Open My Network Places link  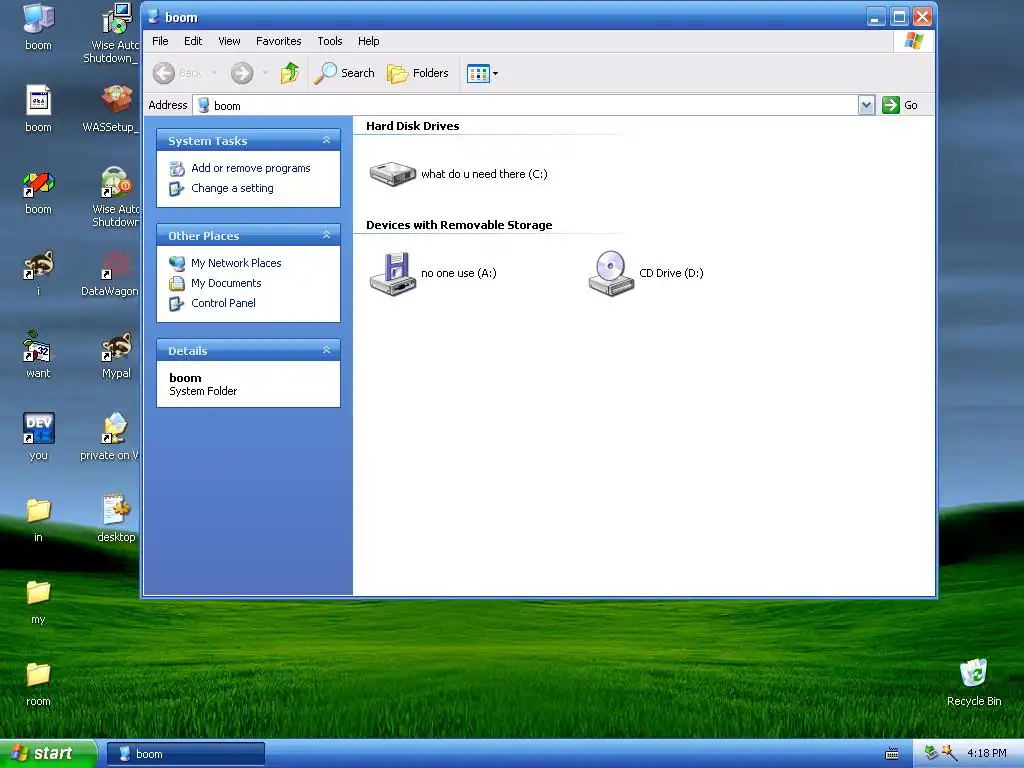236,263
